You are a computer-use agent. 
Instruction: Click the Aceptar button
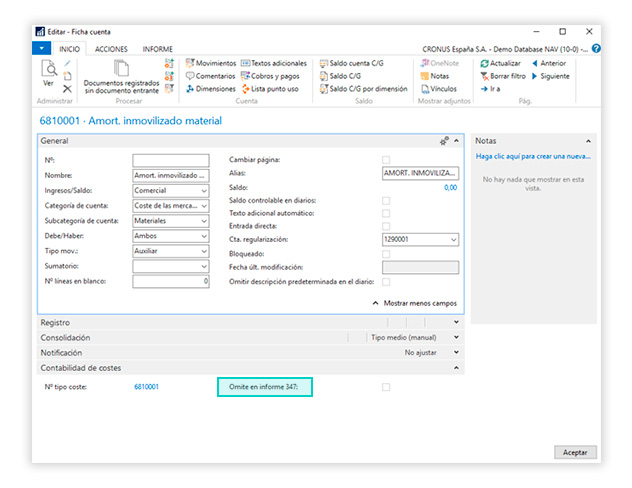(x=575, y=452)
